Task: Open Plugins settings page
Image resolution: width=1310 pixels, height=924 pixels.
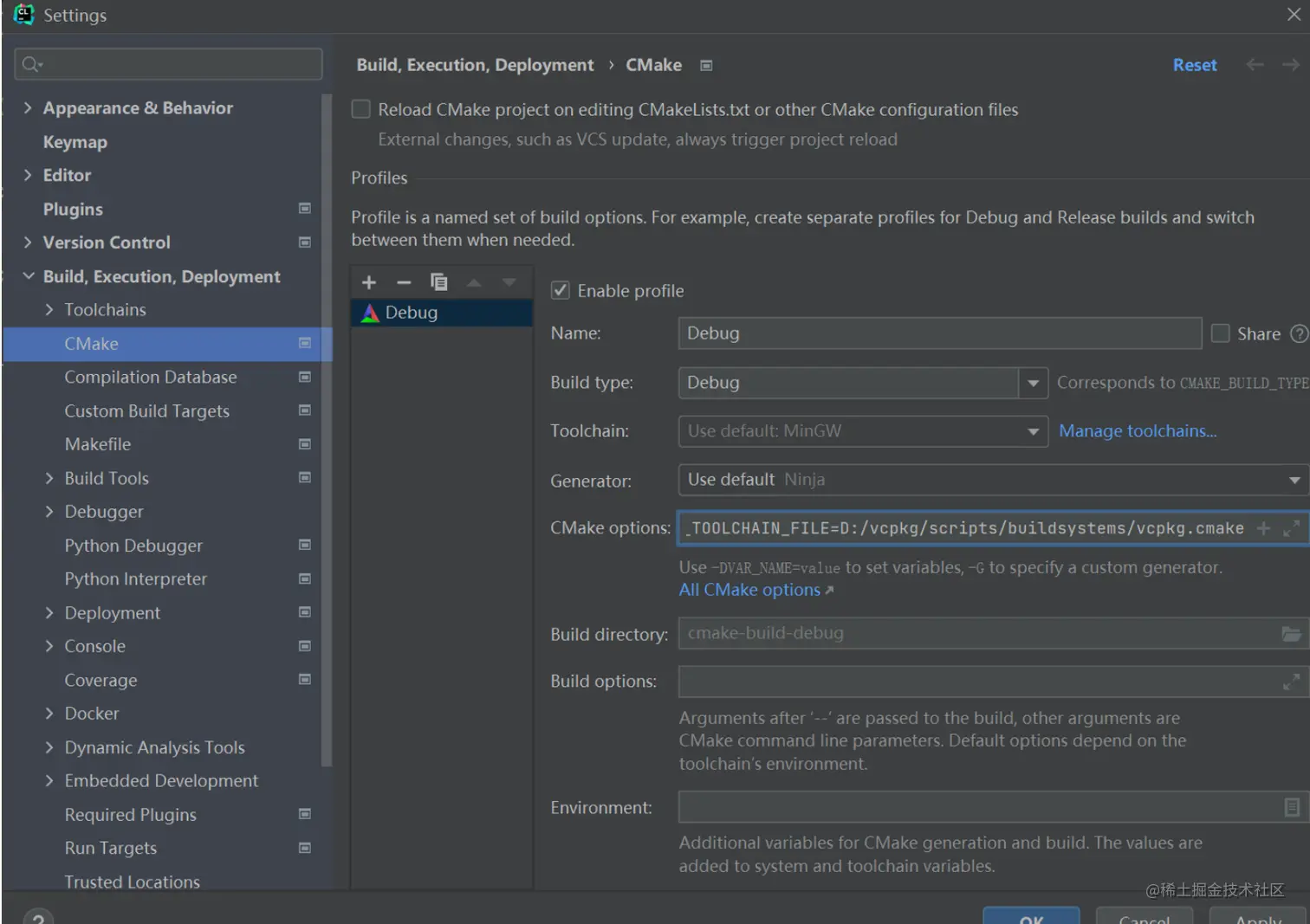Action: click(73, 210)
